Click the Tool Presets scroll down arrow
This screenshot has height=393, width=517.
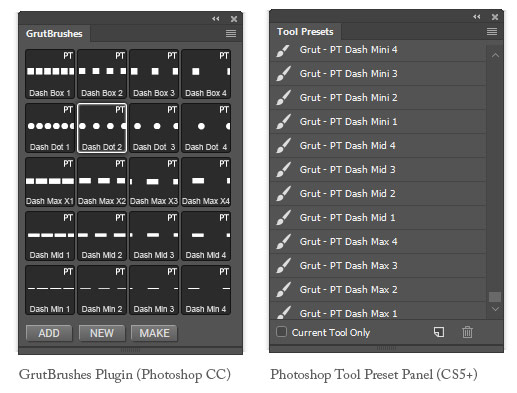click(x=495, y=309)
